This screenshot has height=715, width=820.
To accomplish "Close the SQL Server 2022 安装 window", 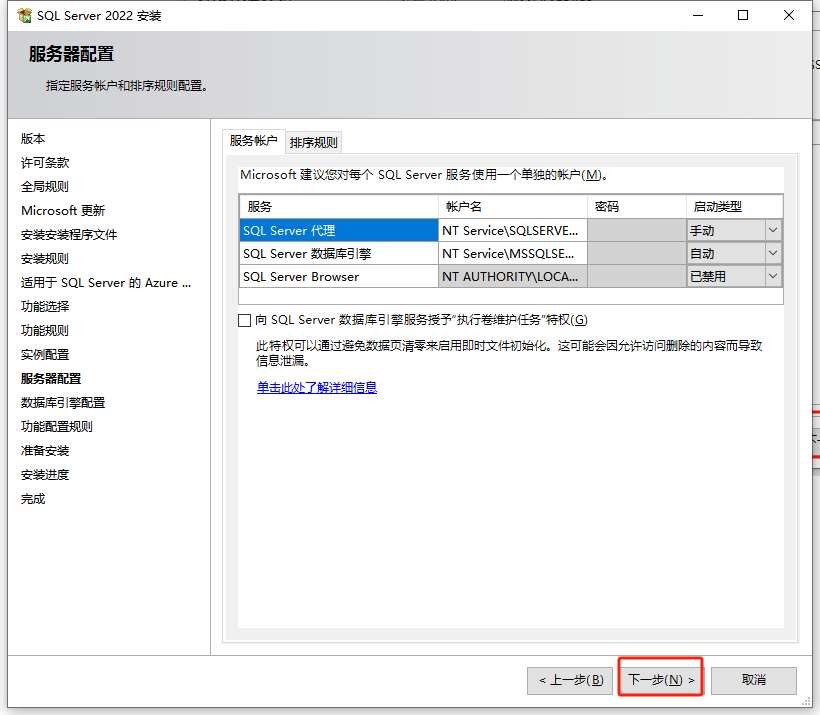I will [789, 16].
